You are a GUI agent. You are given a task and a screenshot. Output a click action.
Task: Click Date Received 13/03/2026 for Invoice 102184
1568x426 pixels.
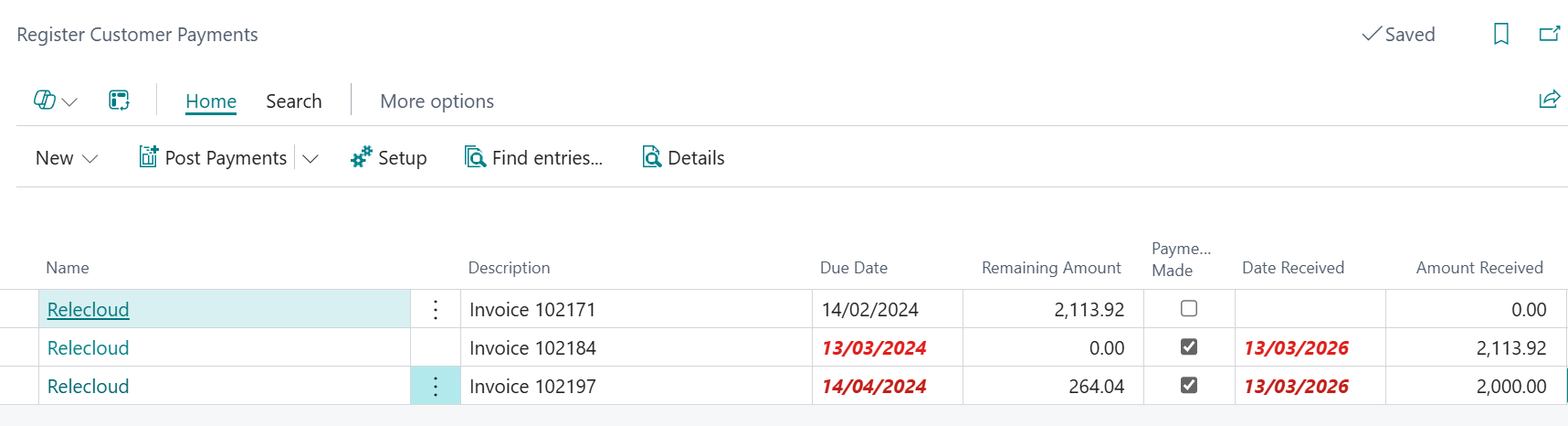1310,348
